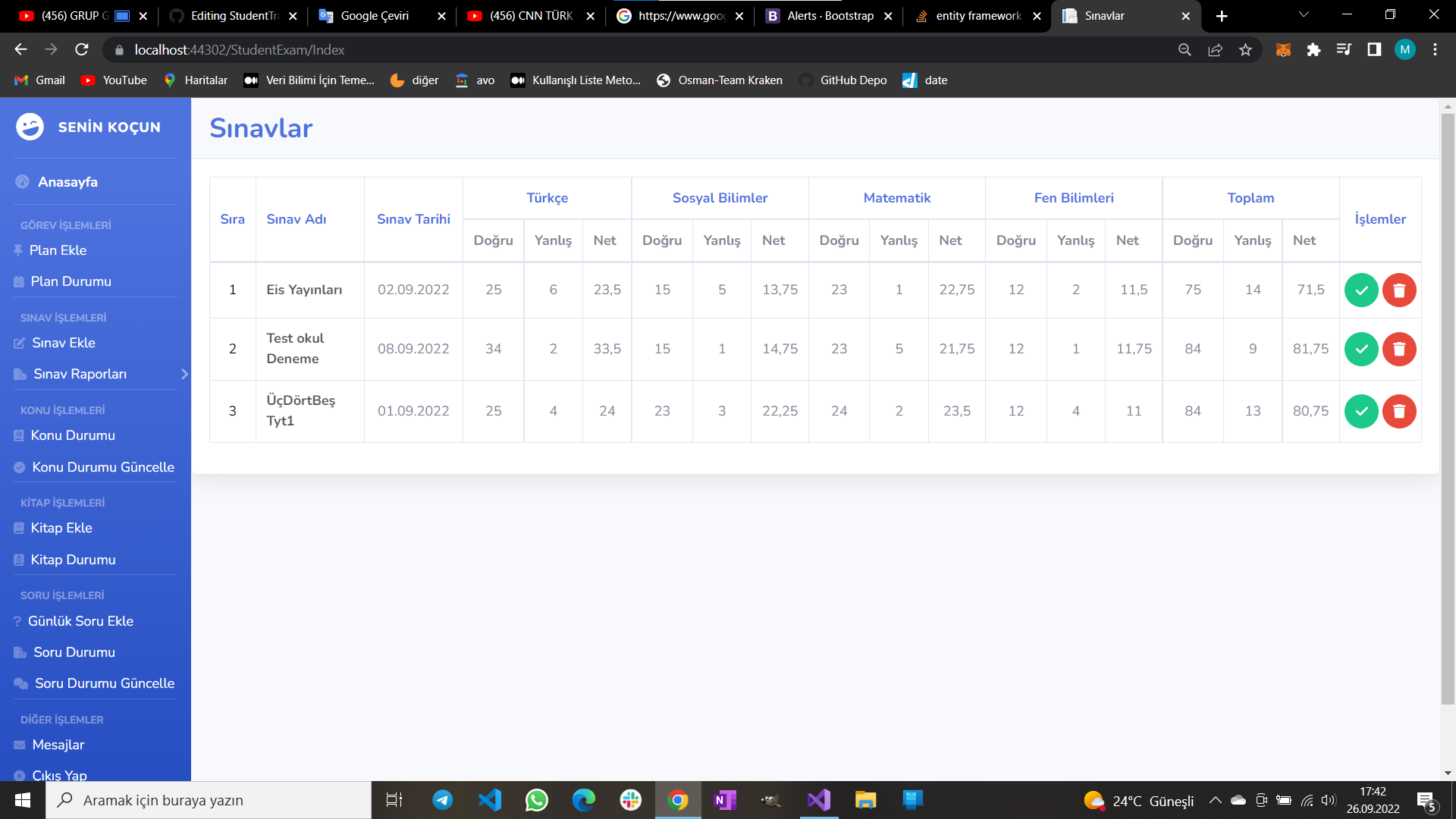Open Mesajlar in the sidebar
The height and width of the screenshot is (819, 1456).
[x=58, y=745]
